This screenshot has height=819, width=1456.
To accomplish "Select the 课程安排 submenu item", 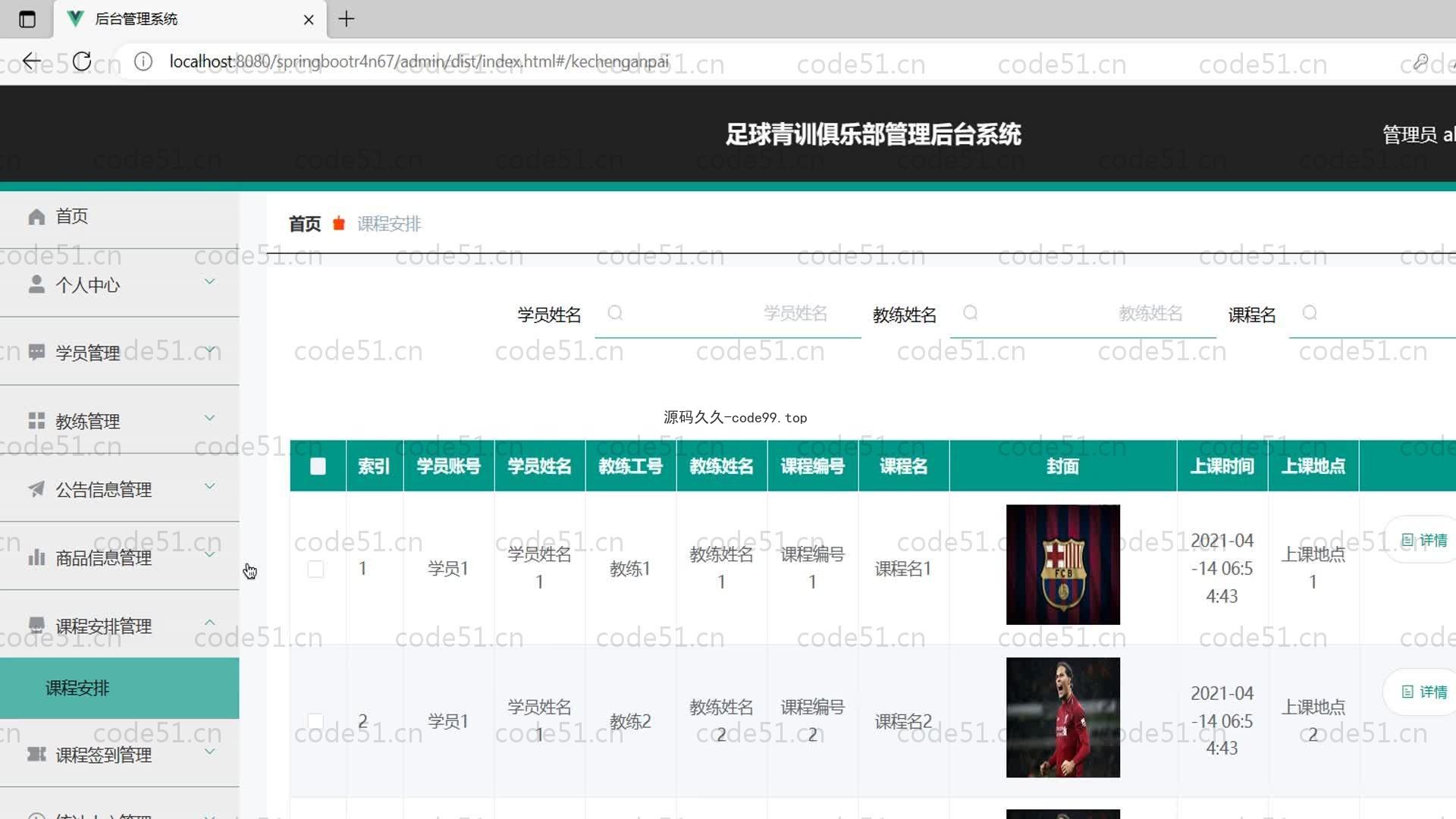I will pos(120,688).
